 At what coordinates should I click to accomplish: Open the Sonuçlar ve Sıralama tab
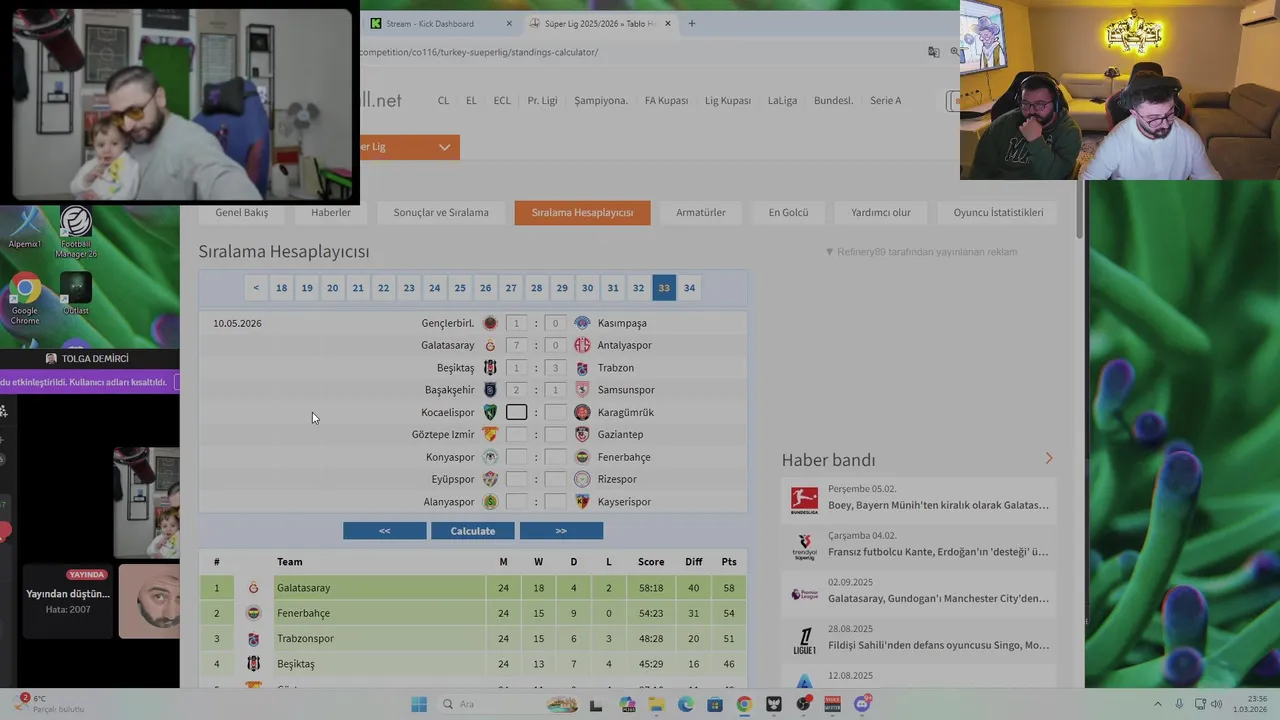tap(441, 212)
